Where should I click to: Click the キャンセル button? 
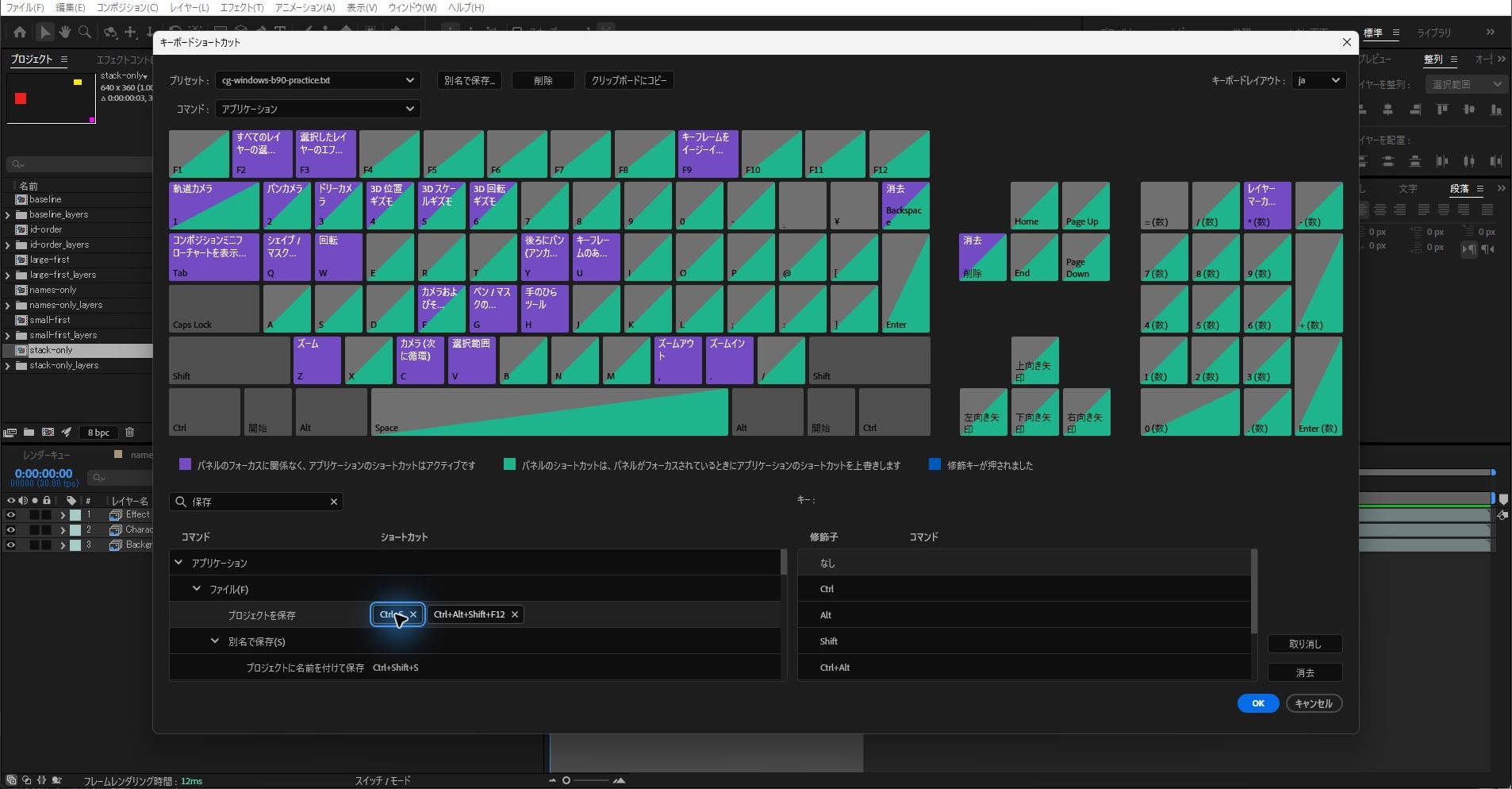[x=1314, y=703]
